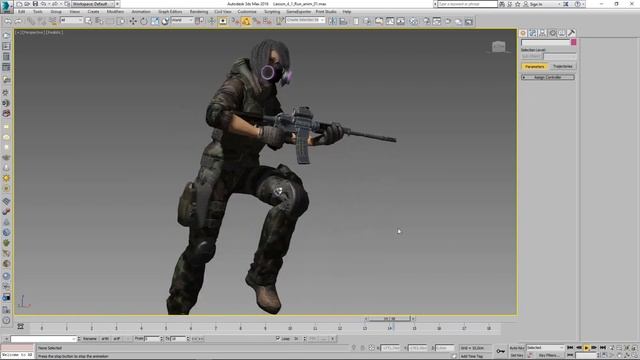Click Go to End playback button
The width and height of the screenshot is (640, 360).
click(603, 348)
